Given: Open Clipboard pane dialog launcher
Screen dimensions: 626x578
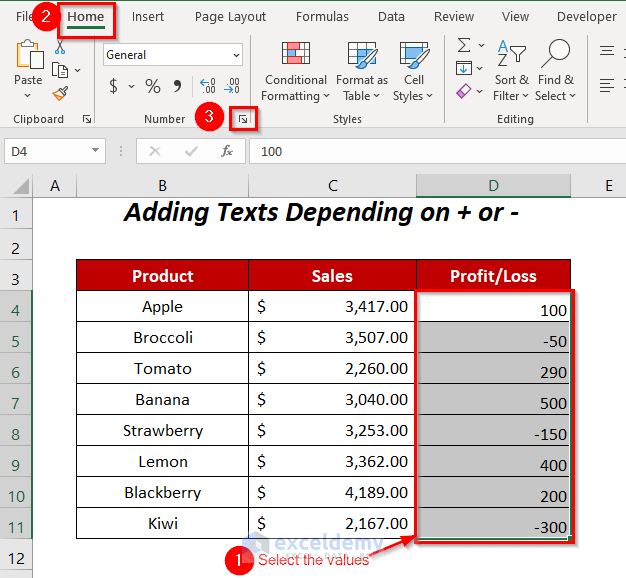Looking at the screenshot, I should coord(87,120).
